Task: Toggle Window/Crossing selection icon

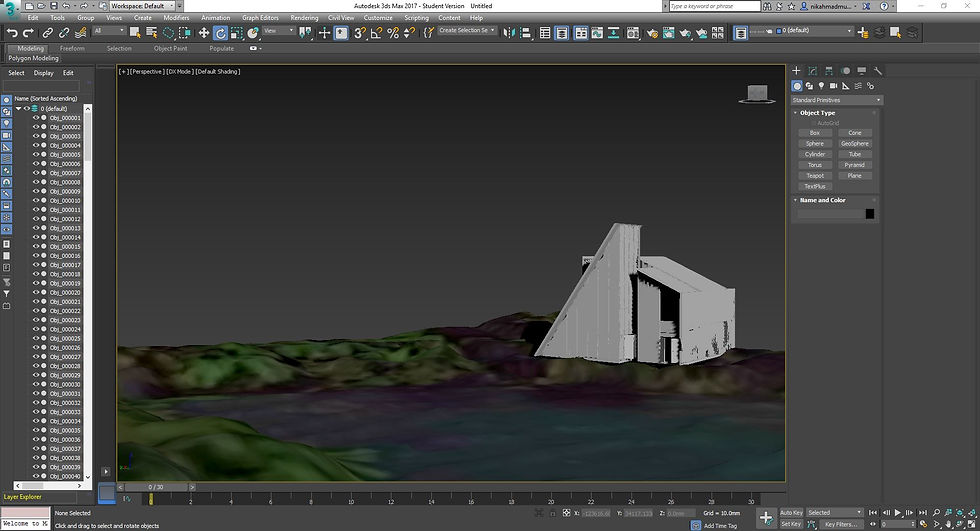Action: [x=185, y=32]
